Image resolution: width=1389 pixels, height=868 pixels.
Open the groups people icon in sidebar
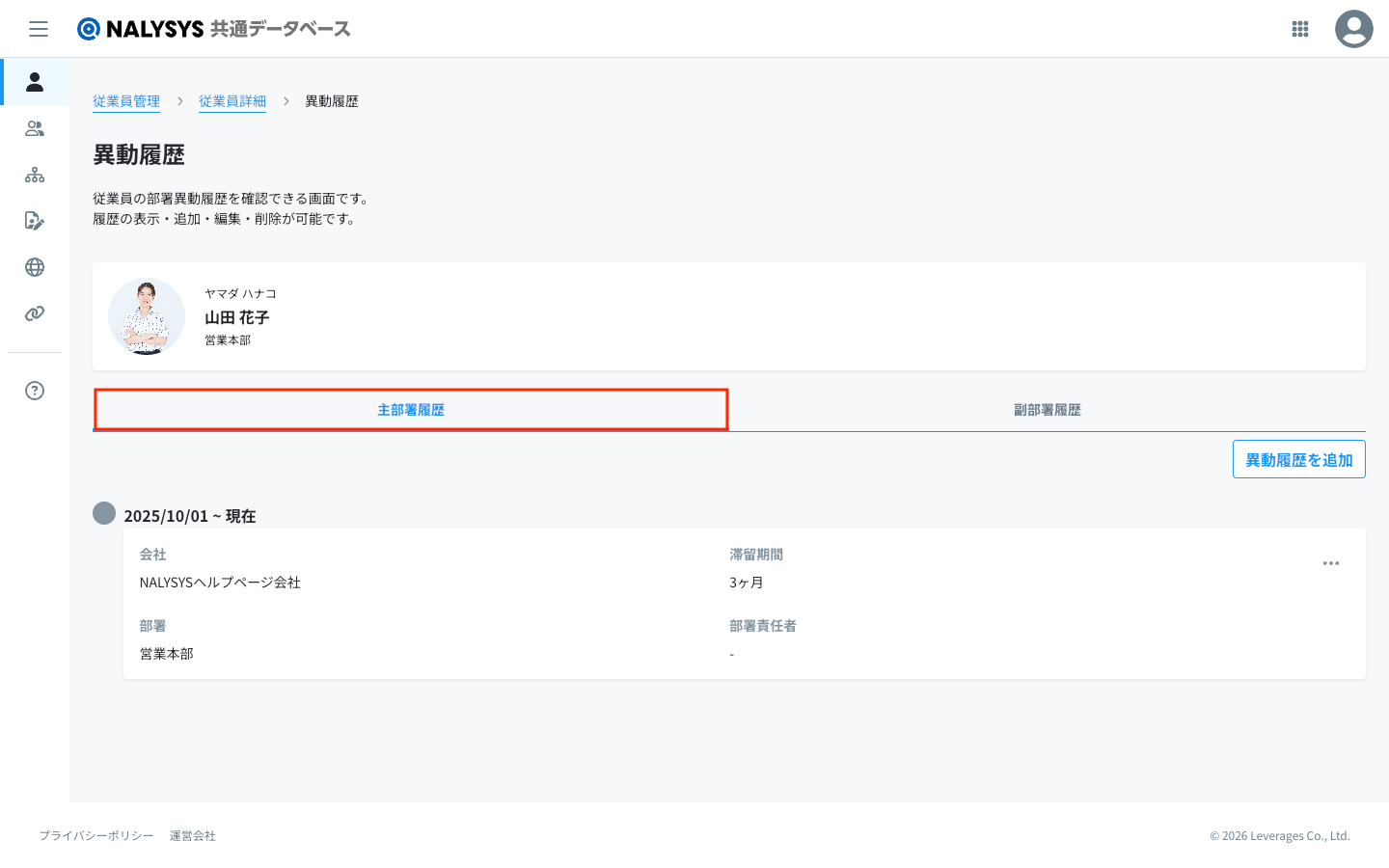(x=35, y=128)
